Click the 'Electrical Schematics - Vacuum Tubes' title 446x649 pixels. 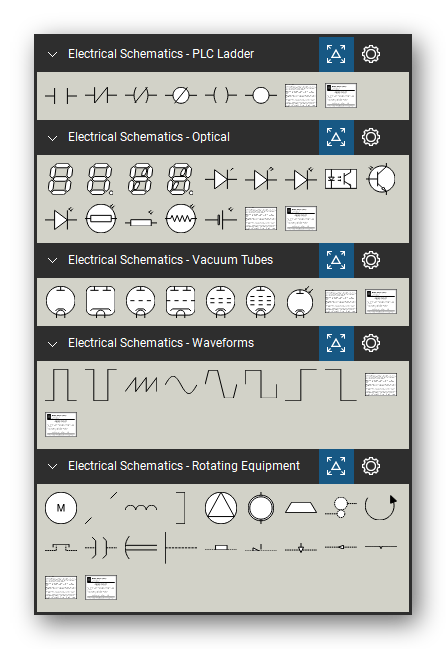170,260
